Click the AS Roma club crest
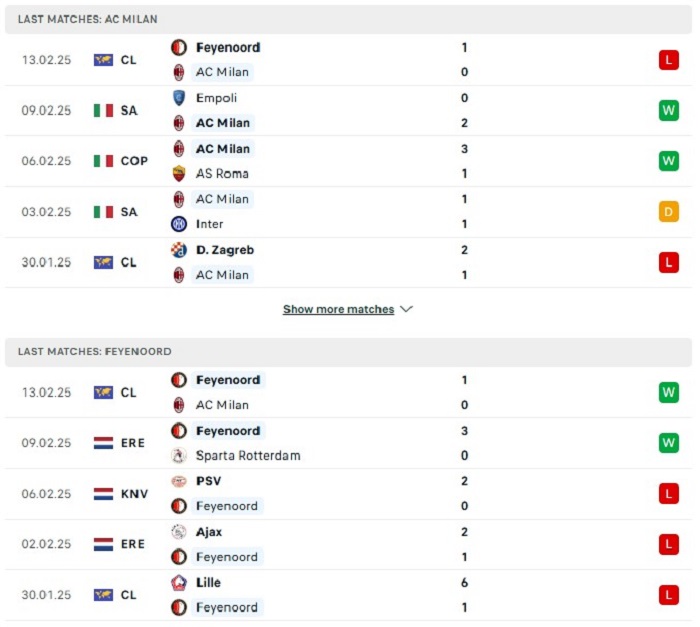 click(179, 173)
